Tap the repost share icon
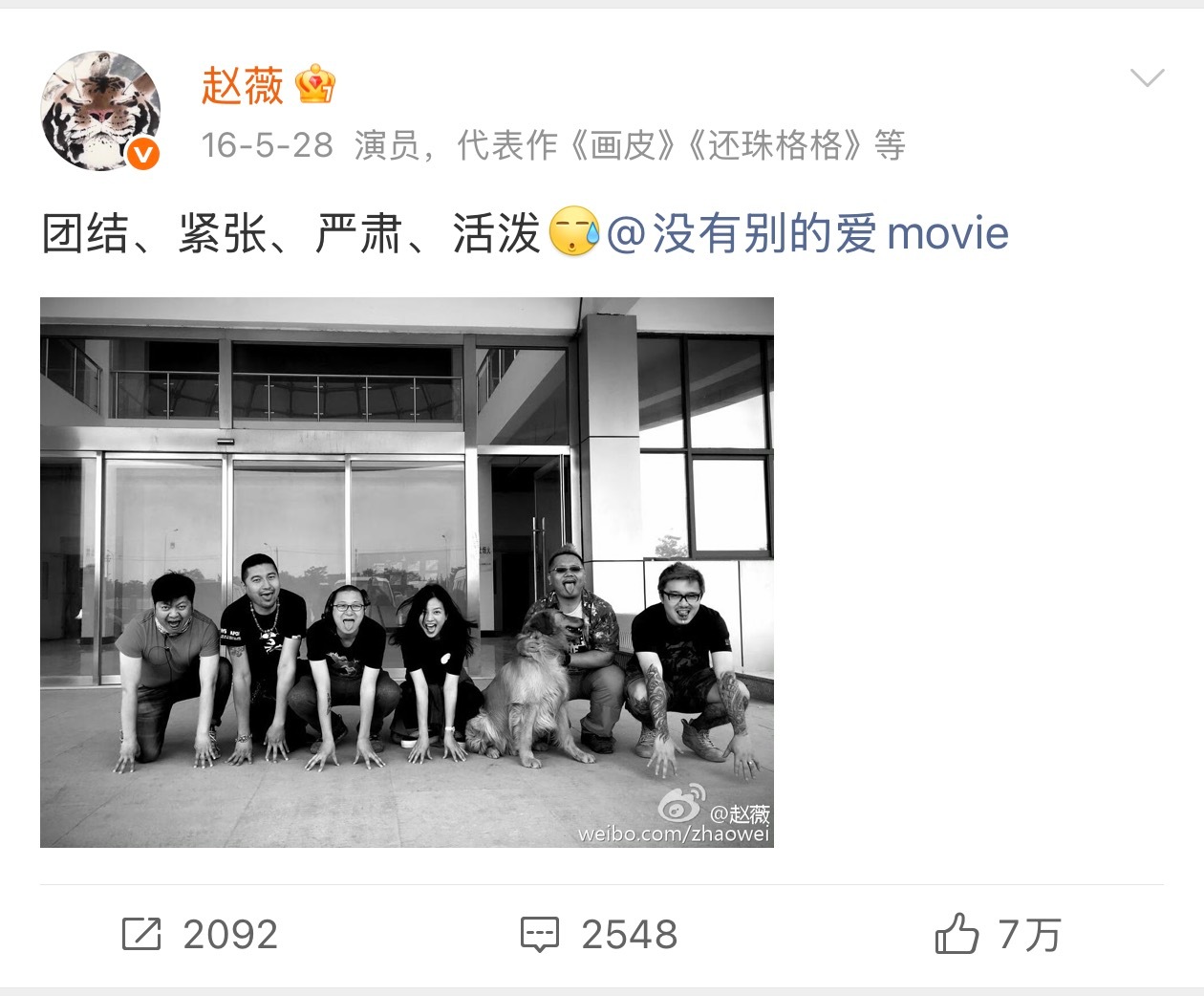The height and width of the screenshot is (996, 1204). [141, 934]
